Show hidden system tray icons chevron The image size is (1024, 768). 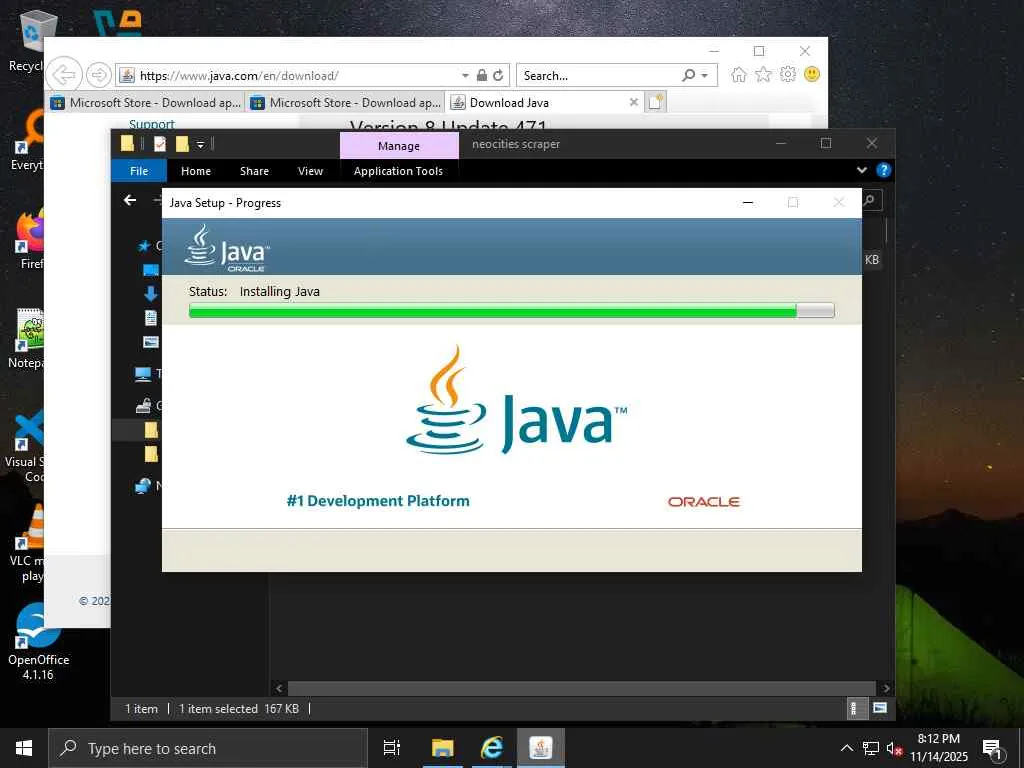(x=846, y=748)
